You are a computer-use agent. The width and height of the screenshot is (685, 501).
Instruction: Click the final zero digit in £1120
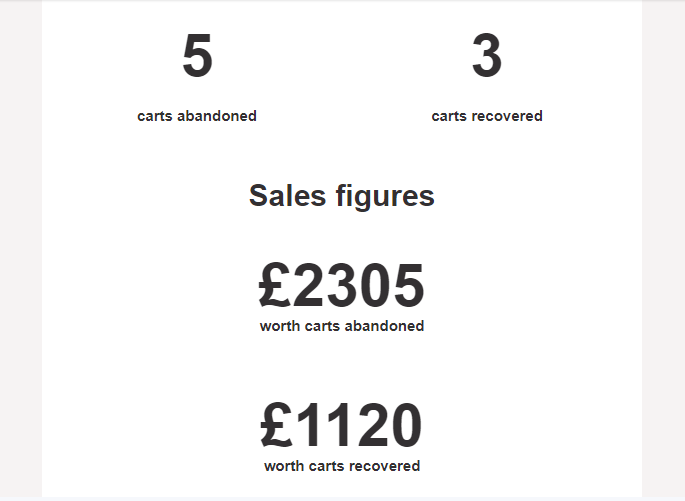point(406,425)
